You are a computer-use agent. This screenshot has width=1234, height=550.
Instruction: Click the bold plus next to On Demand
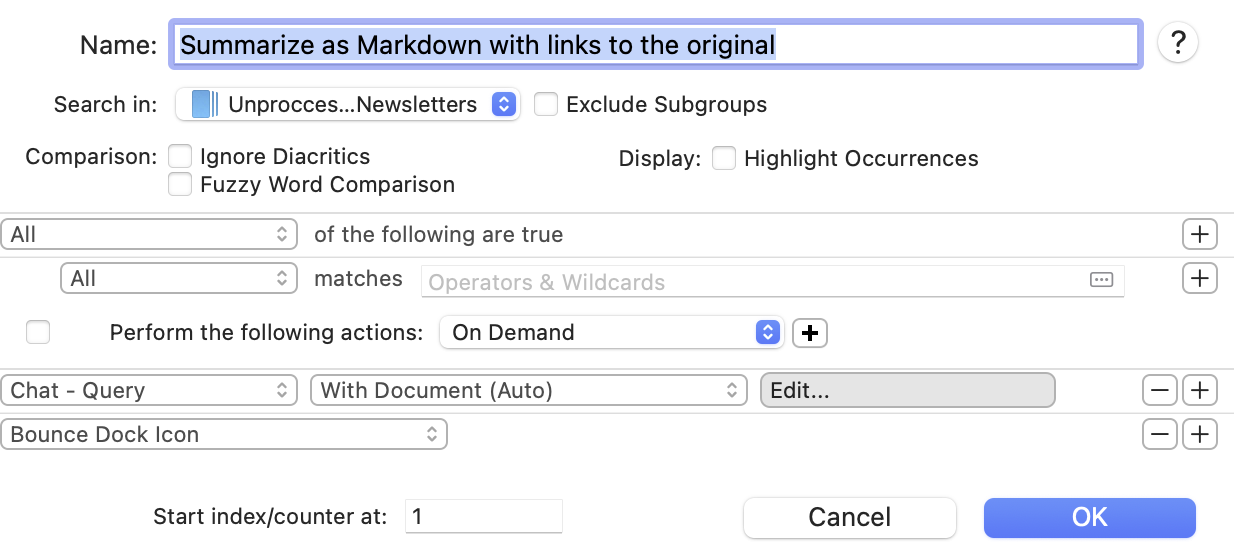coord(810,333)
